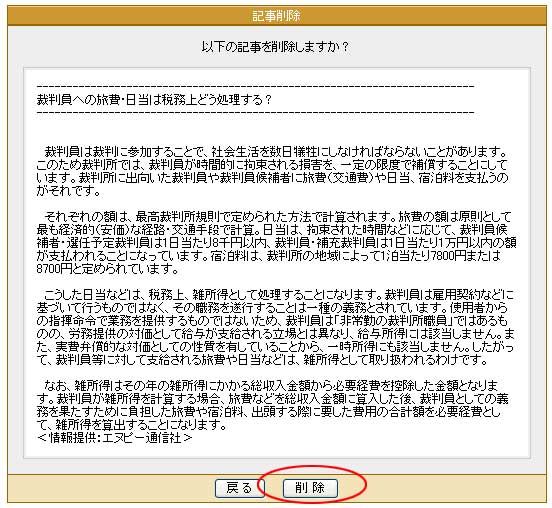Click article title 裁判員への旅費・日当は税務上どう処理する？
Viewport: 552px width, 508px height.
[x=154, y=100]
